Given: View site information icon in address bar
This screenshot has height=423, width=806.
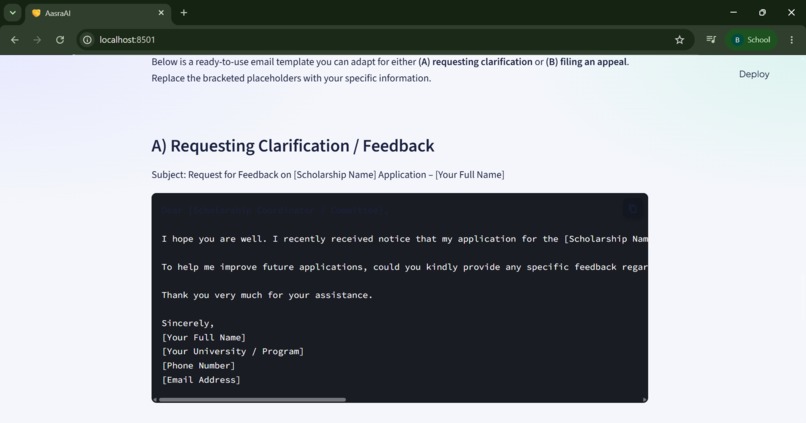Looking at the screenshot, I should click(87, 40).
